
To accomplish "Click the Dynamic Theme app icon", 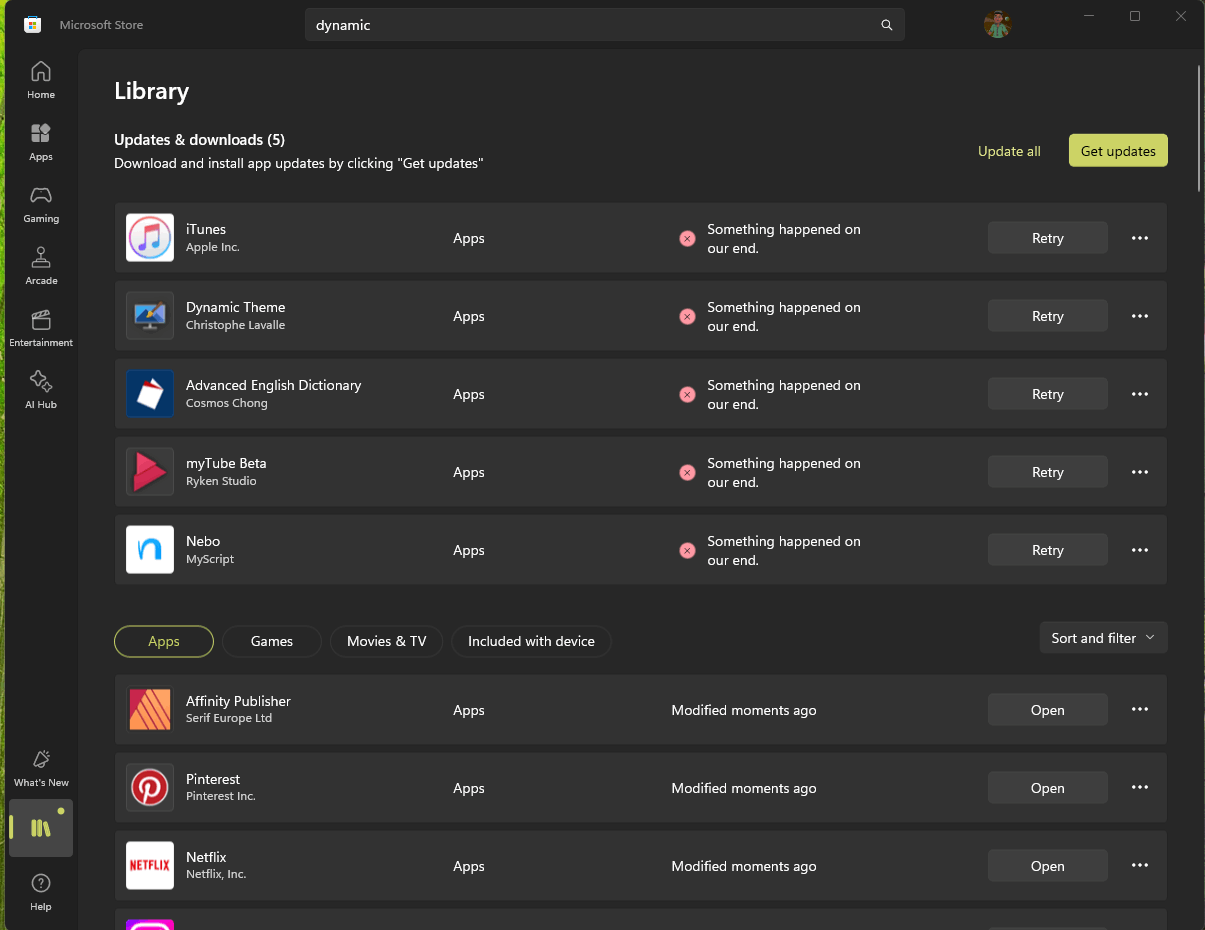I will click(x=150, y=316).
